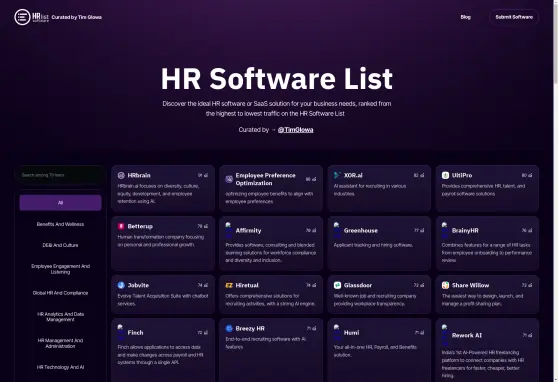Open the Glassdoor card title

pos(358,285)
